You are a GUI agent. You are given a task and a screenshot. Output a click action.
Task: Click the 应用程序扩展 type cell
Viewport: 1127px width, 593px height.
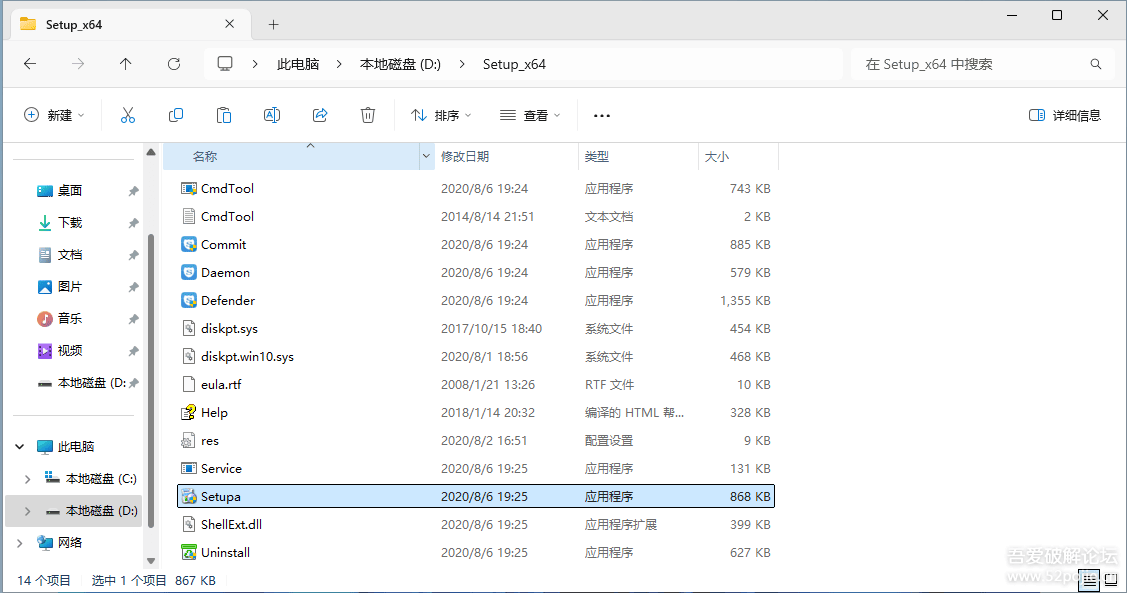click(621, 525)
